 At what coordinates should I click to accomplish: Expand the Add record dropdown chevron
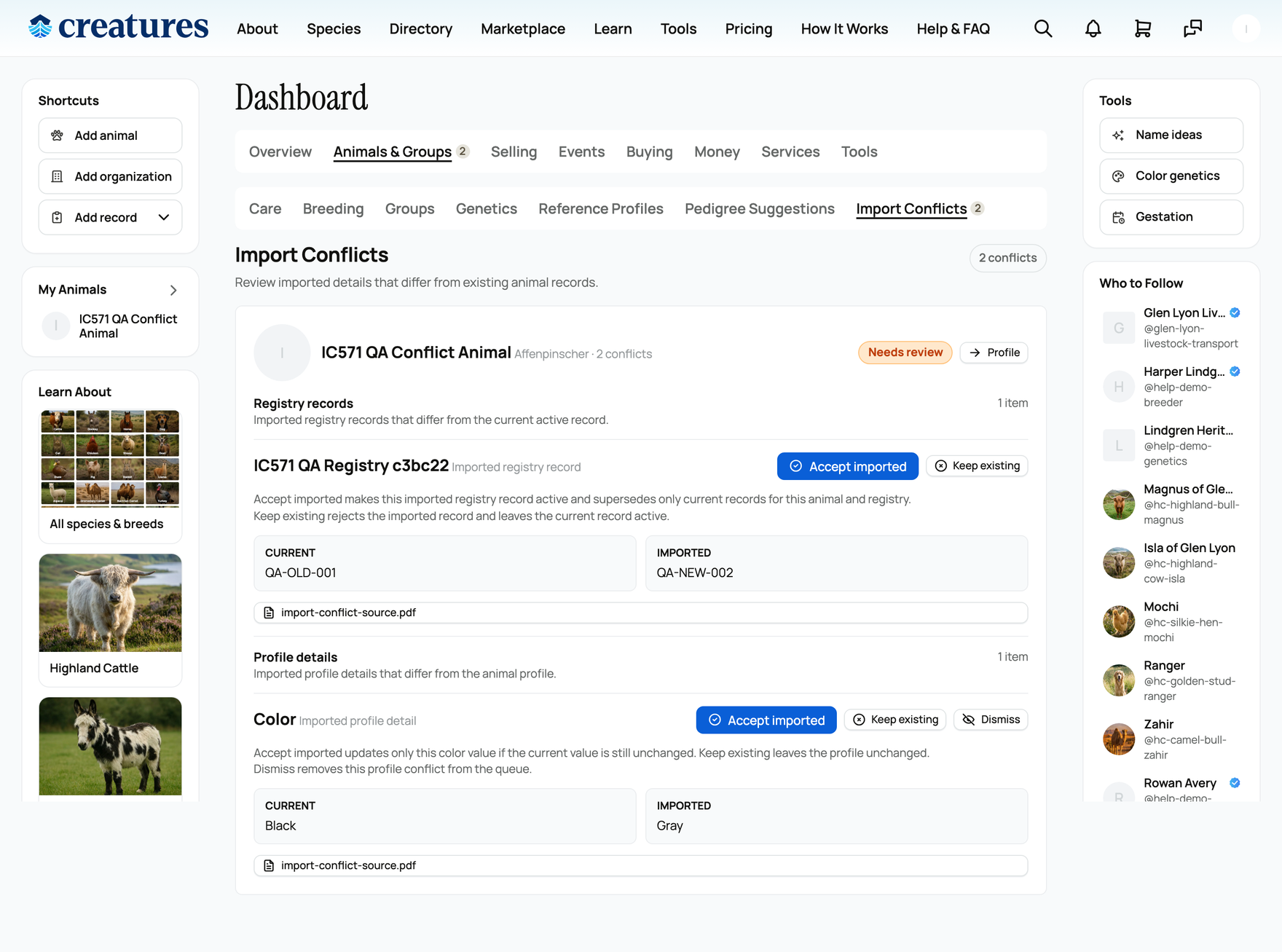click(x=164, y=217)
